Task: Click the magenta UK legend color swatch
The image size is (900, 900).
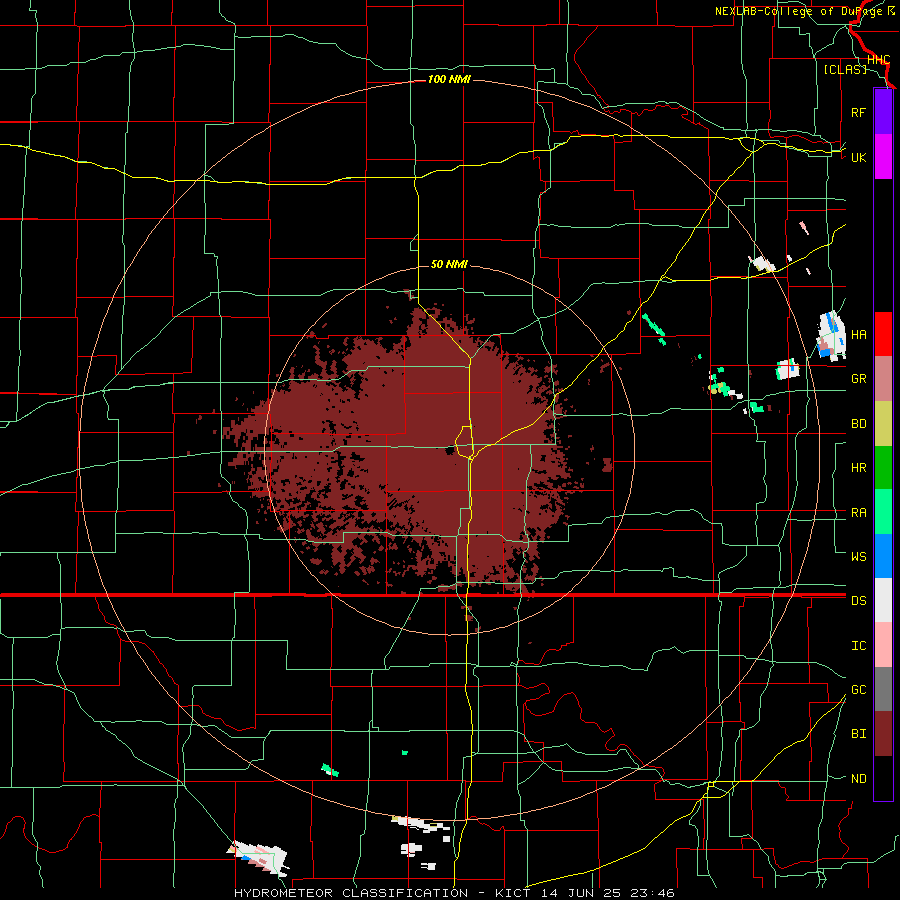Action: 883,157
